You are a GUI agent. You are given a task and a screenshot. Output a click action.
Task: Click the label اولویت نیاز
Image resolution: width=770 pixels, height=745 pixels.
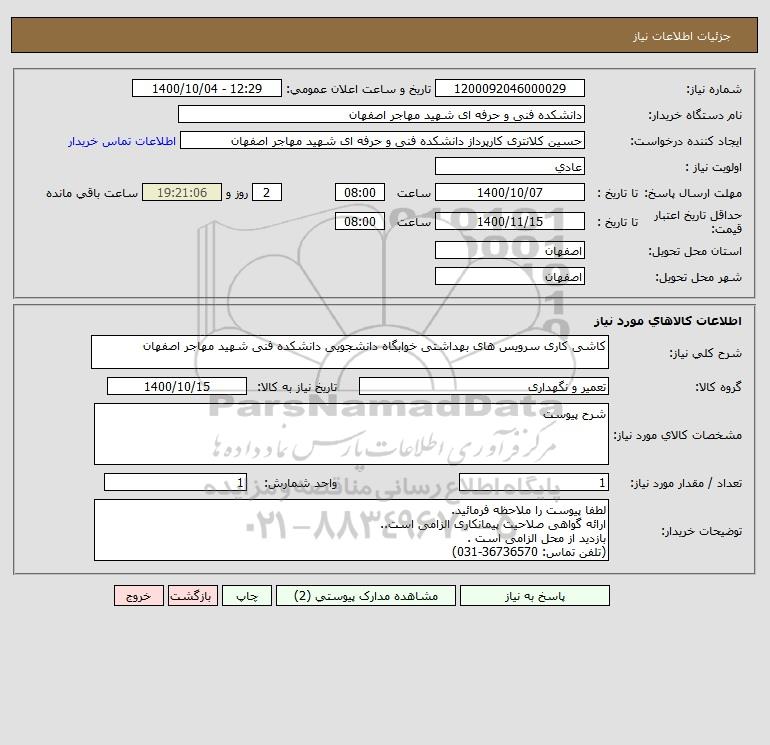click(x=714, y=167)
